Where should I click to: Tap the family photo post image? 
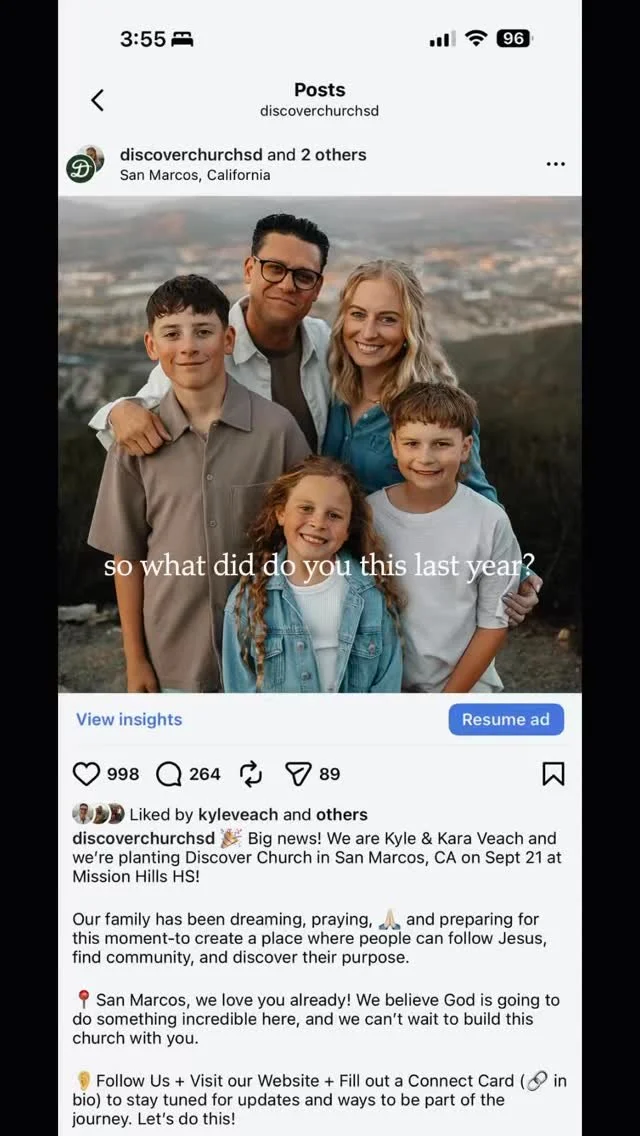(x=320, y=444)
